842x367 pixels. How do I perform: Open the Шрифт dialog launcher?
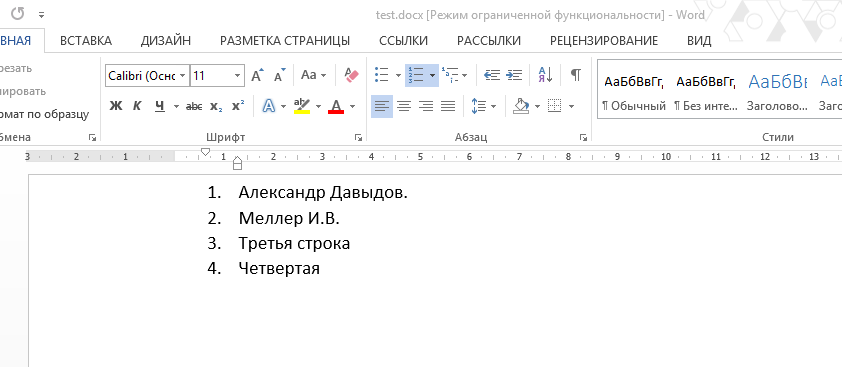tap(358, 138)
